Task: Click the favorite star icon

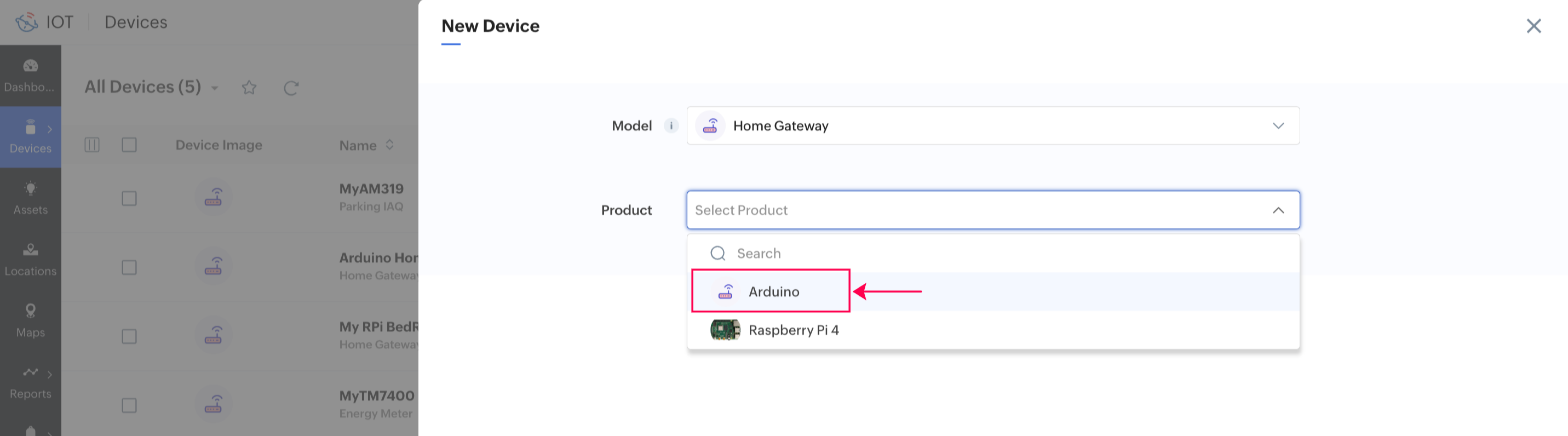Action: pos(249,88)
